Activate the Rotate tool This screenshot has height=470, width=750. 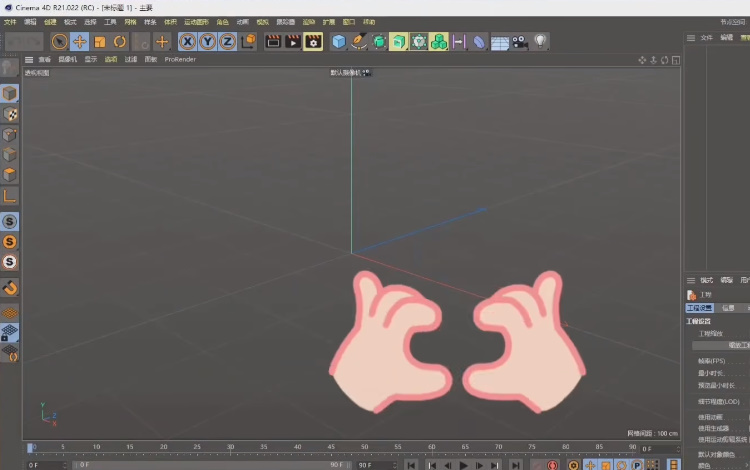(x=120, y=42)
